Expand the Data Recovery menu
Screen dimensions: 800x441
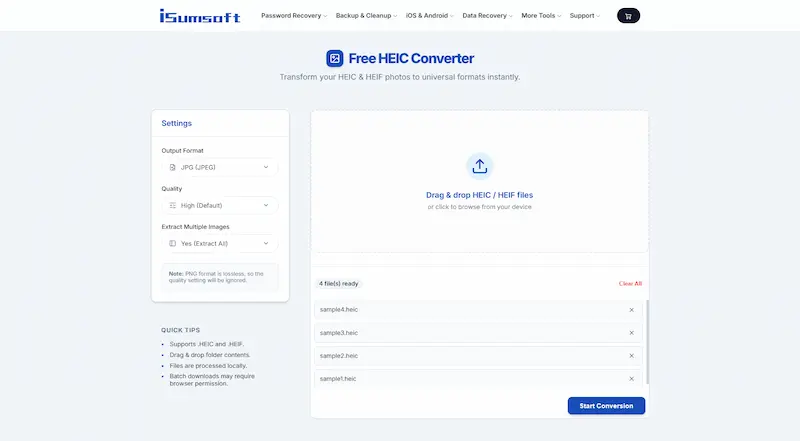(x=487, y=16)
